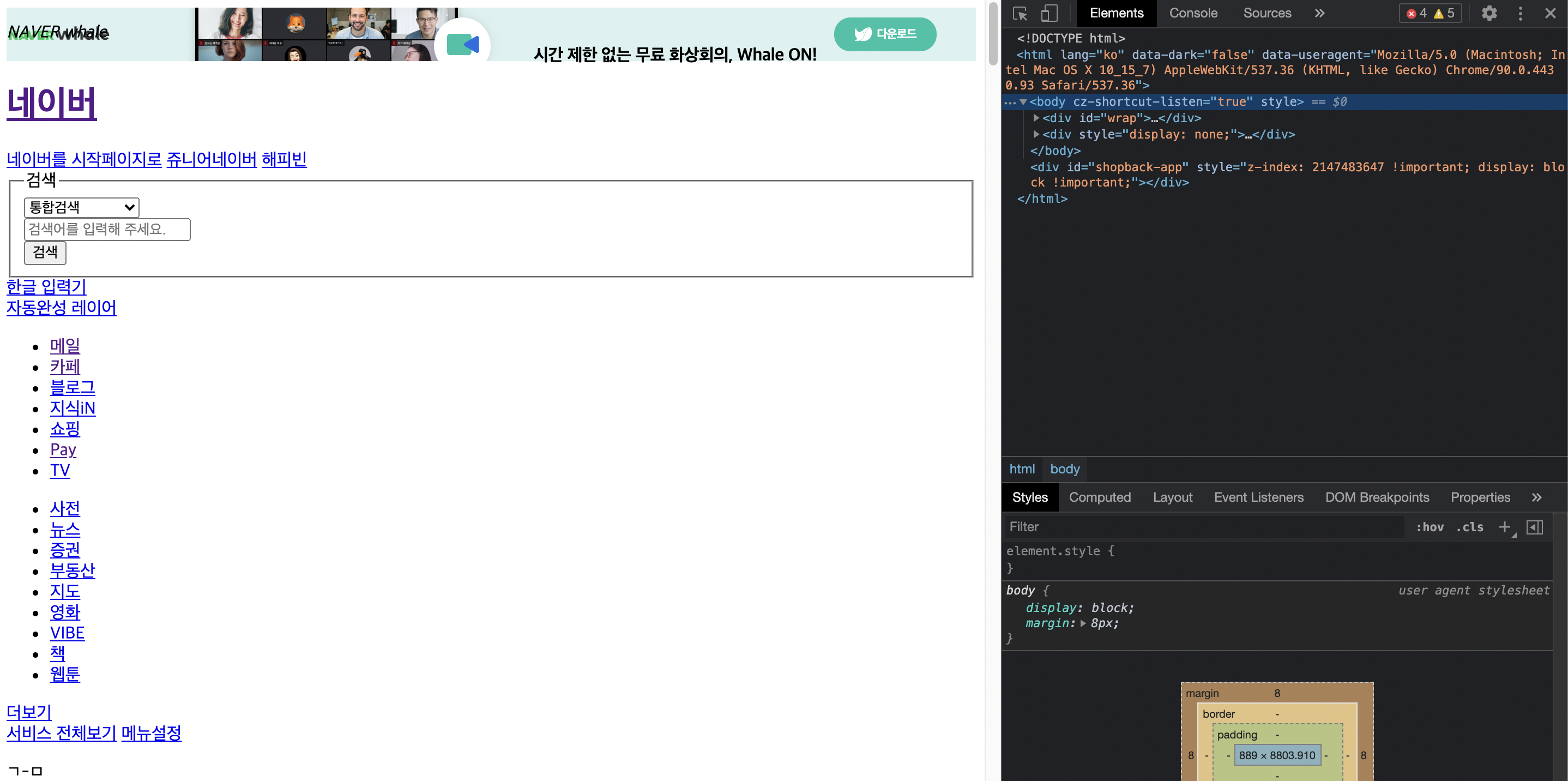Toggle the device toolbar icon

1049,14
